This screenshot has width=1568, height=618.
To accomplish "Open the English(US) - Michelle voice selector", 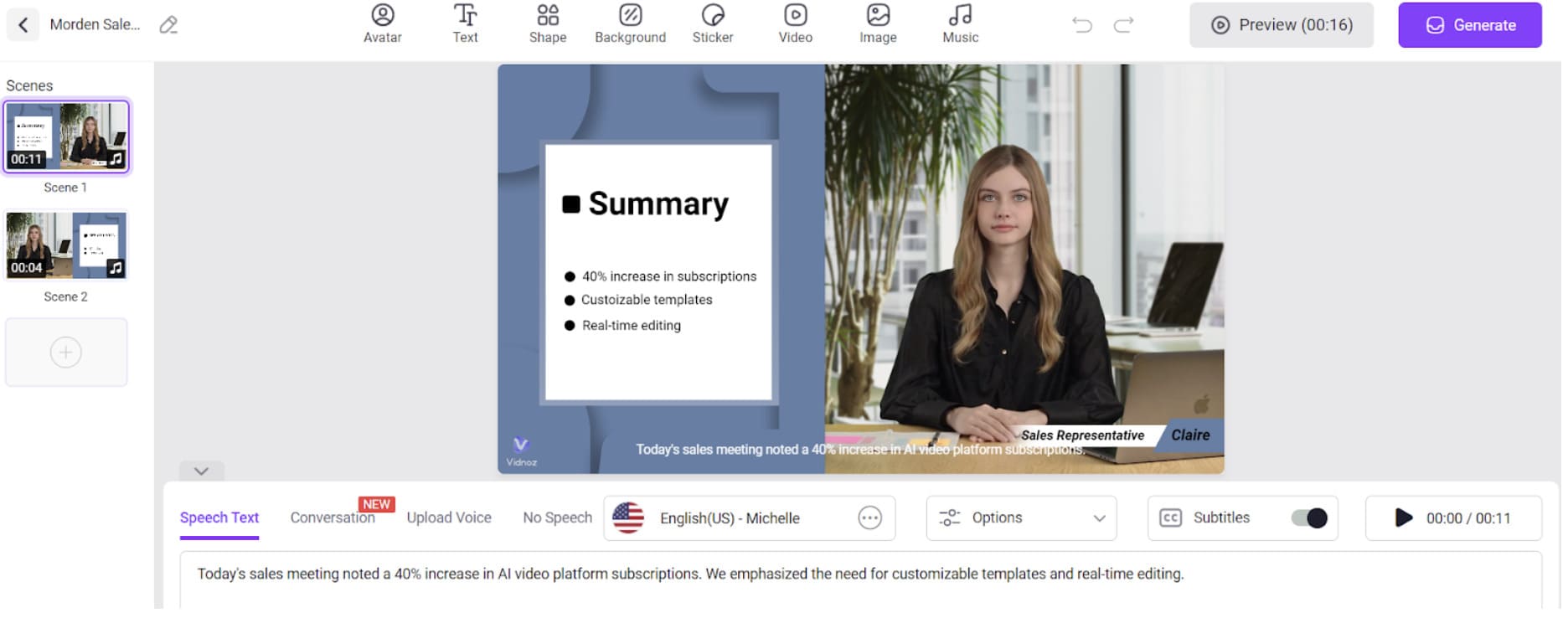I will pyautogui.click(x=729, y=518).
